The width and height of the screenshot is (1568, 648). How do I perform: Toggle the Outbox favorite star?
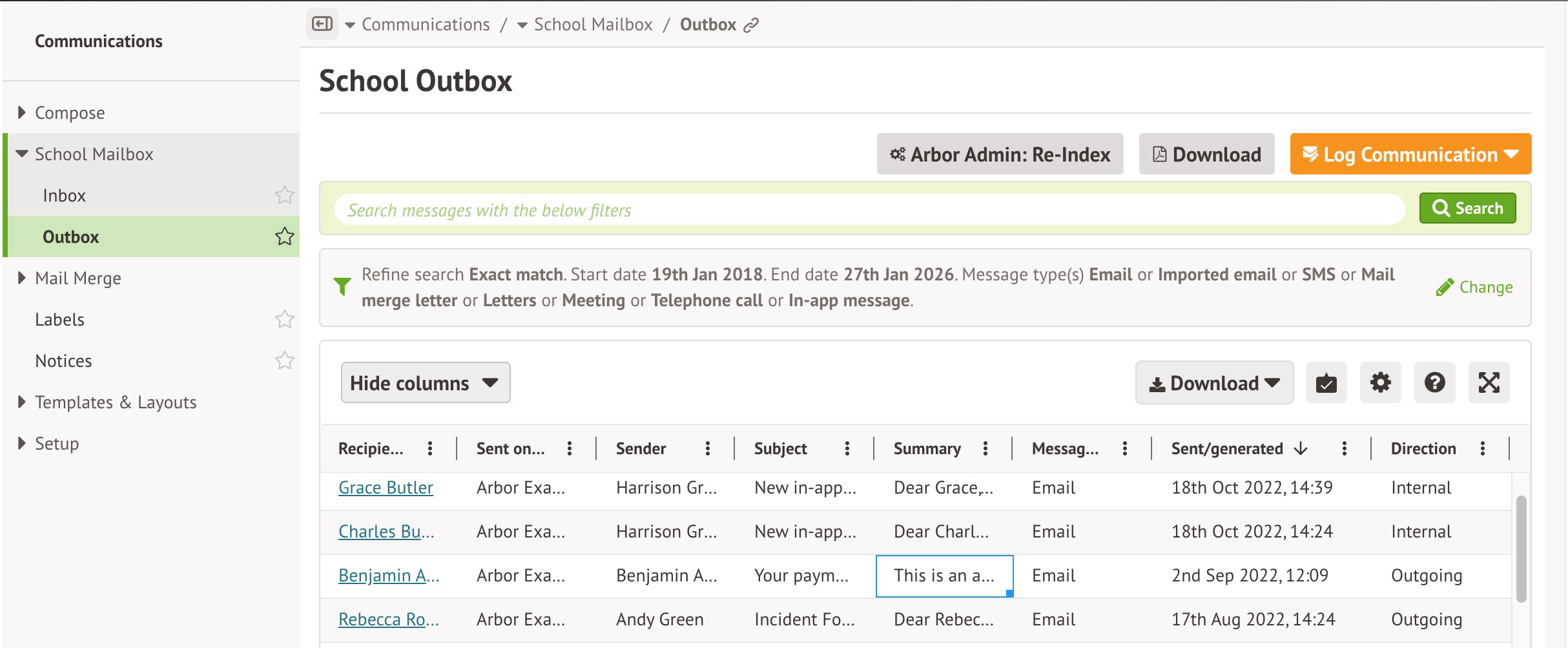click(284, 236)
